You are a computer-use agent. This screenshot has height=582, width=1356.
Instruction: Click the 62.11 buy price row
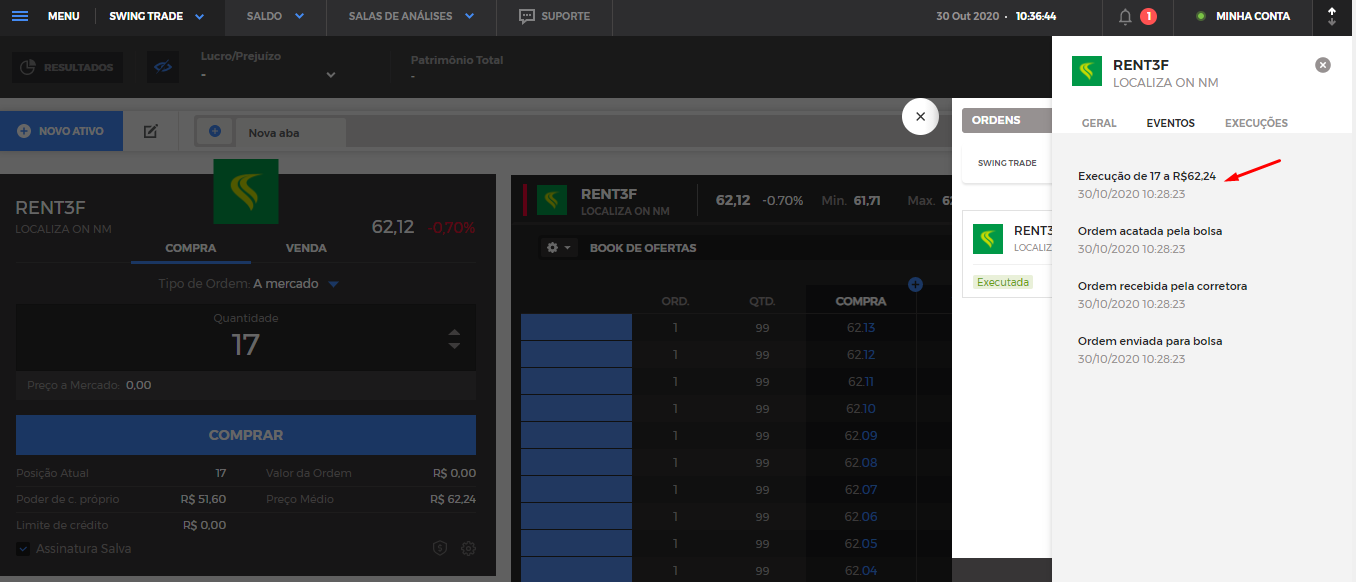click(x=860, y=382)
